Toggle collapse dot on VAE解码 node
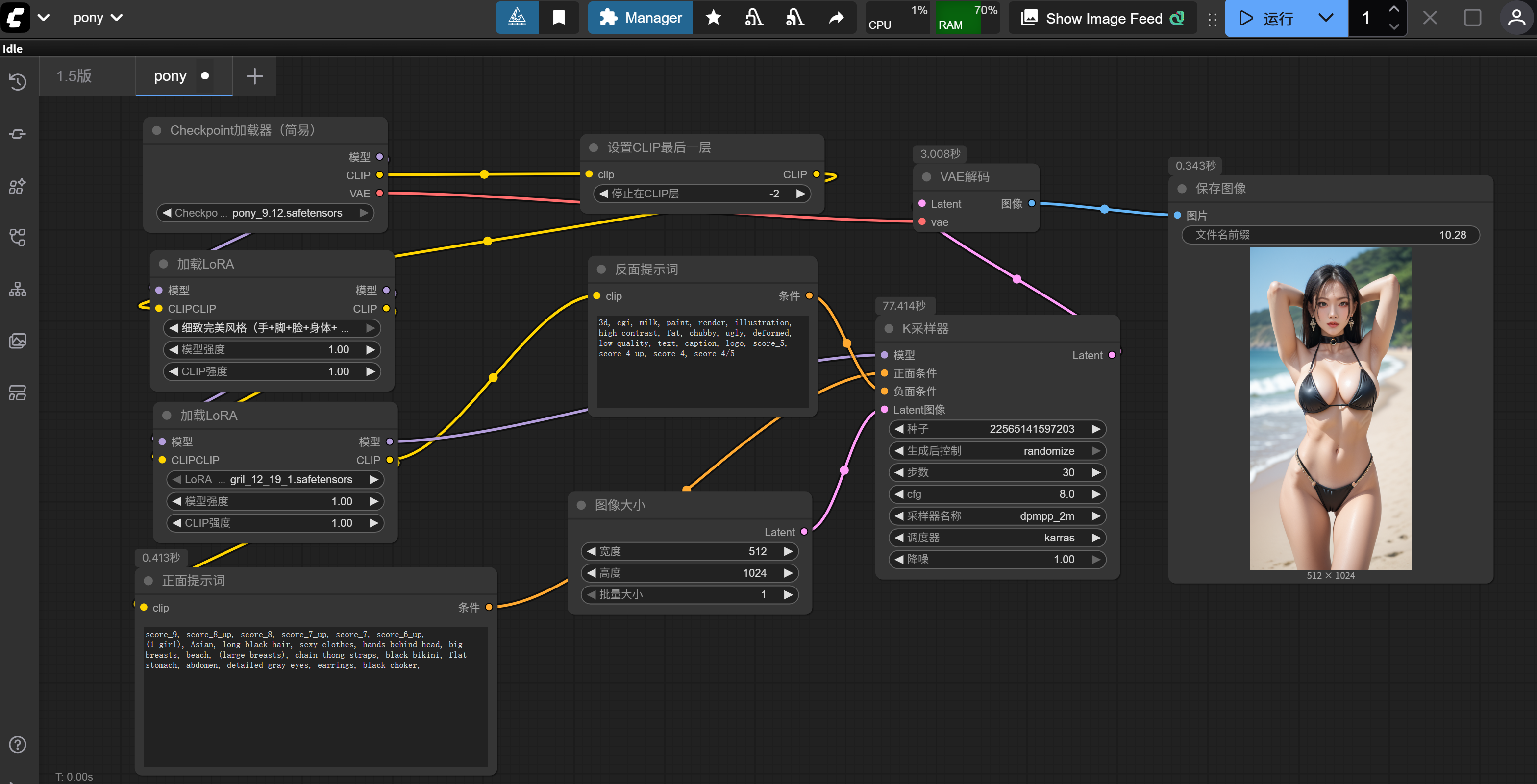 pos(926,177)
